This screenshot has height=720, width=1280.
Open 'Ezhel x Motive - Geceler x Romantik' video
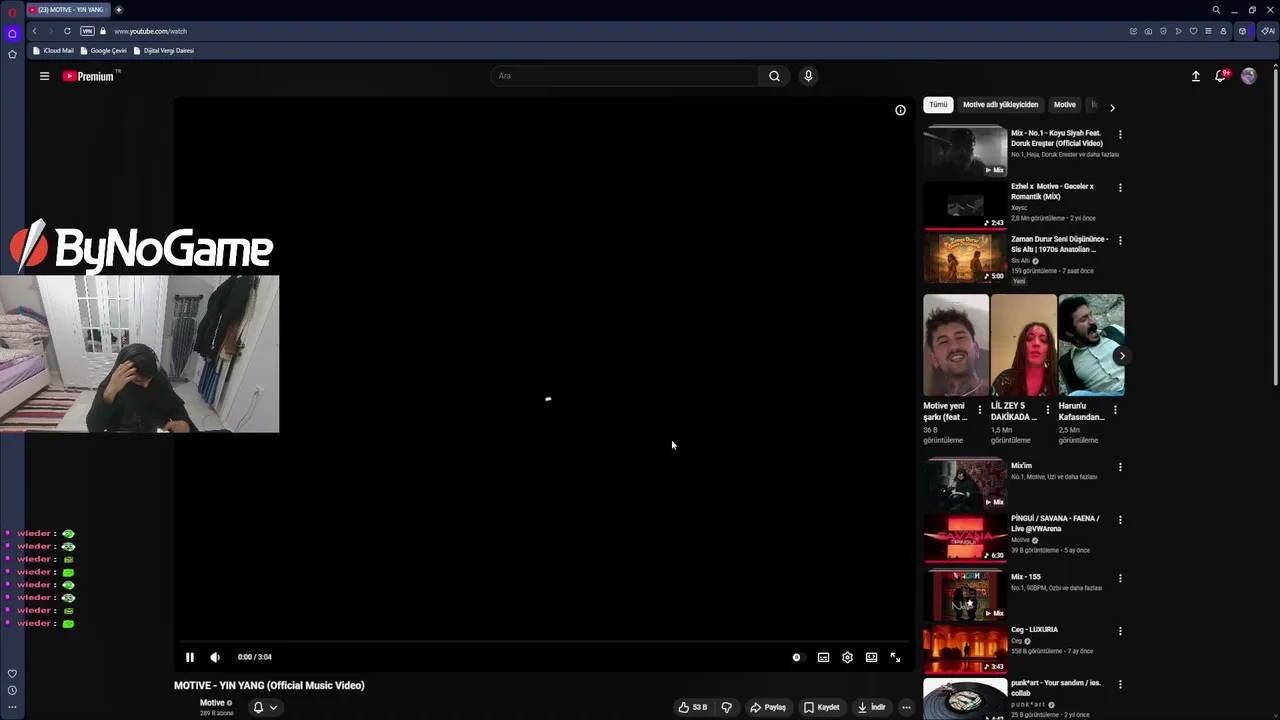tap(965, 204)
